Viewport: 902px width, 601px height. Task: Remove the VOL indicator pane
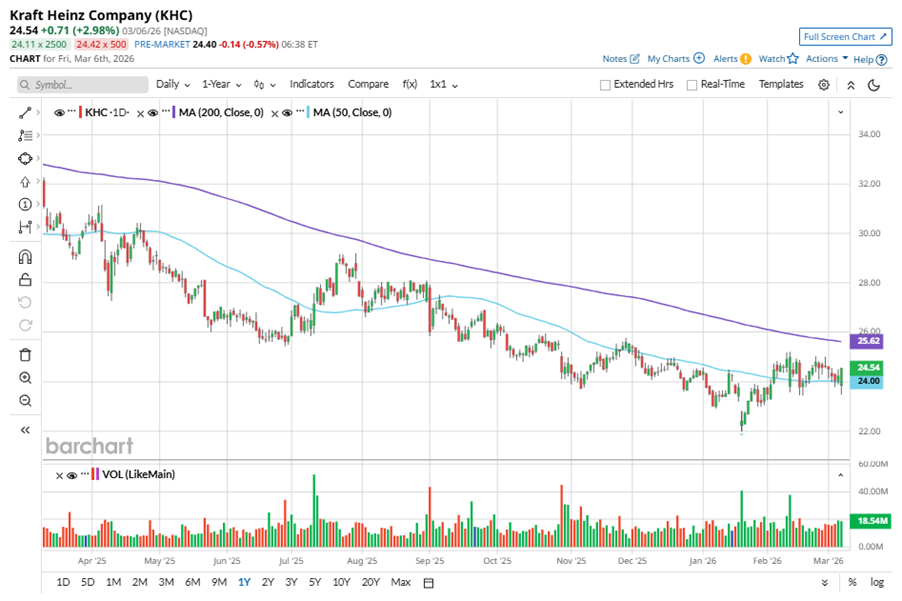click(59, 476)
